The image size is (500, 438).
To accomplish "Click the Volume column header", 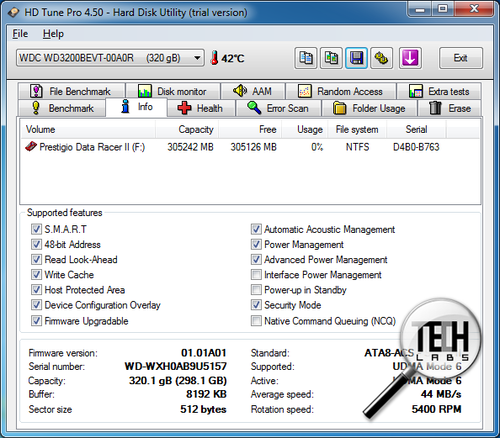I will point(88,129).
